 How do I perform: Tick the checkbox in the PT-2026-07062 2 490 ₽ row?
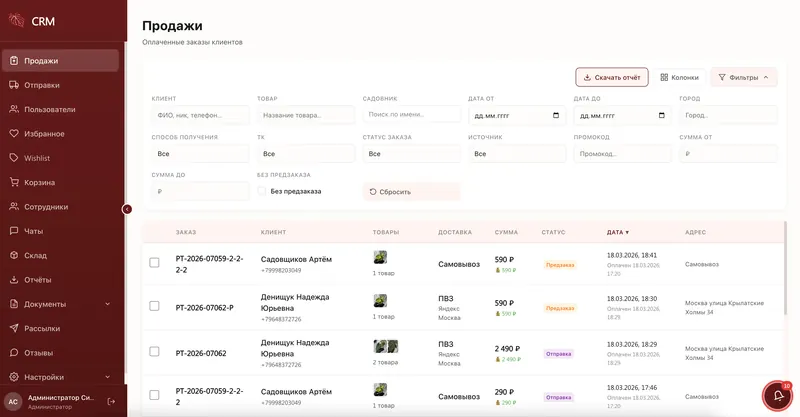pos(154,351)
